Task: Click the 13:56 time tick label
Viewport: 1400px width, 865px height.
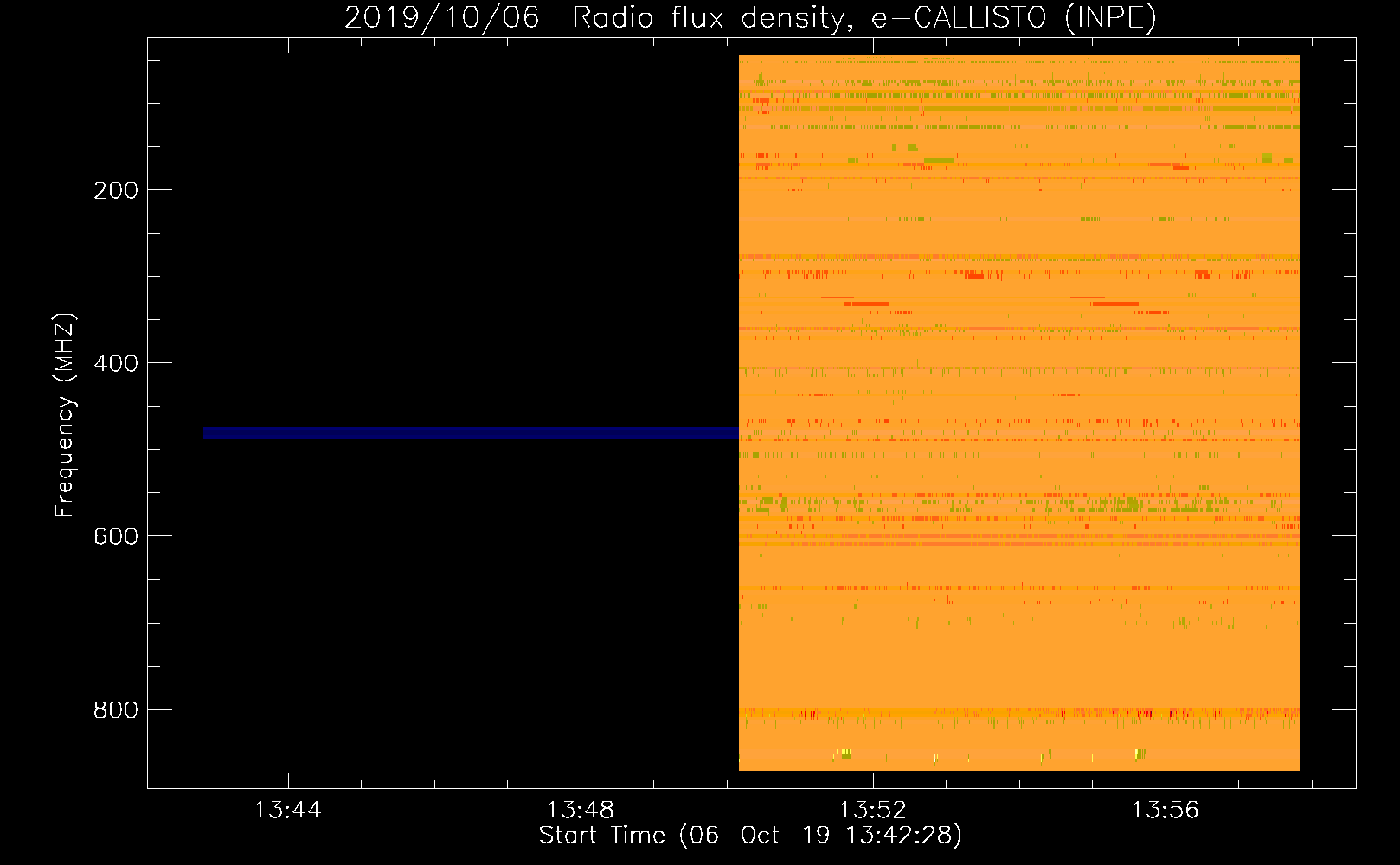Action: (1166, 810)
